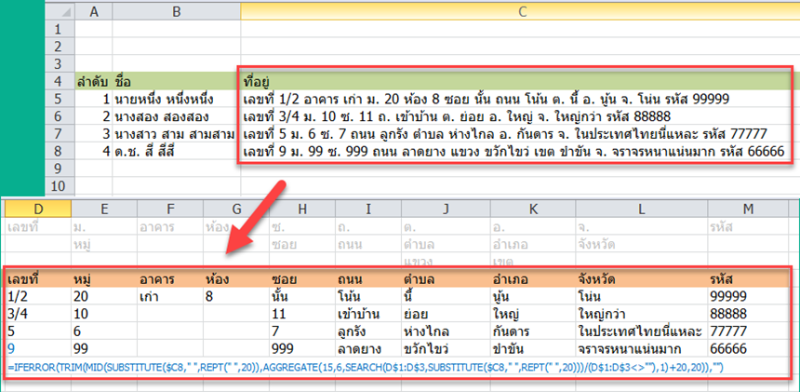Click the ชื่อ header cell
The width and height of the screenshot is (800, 392).
[177, 81]
